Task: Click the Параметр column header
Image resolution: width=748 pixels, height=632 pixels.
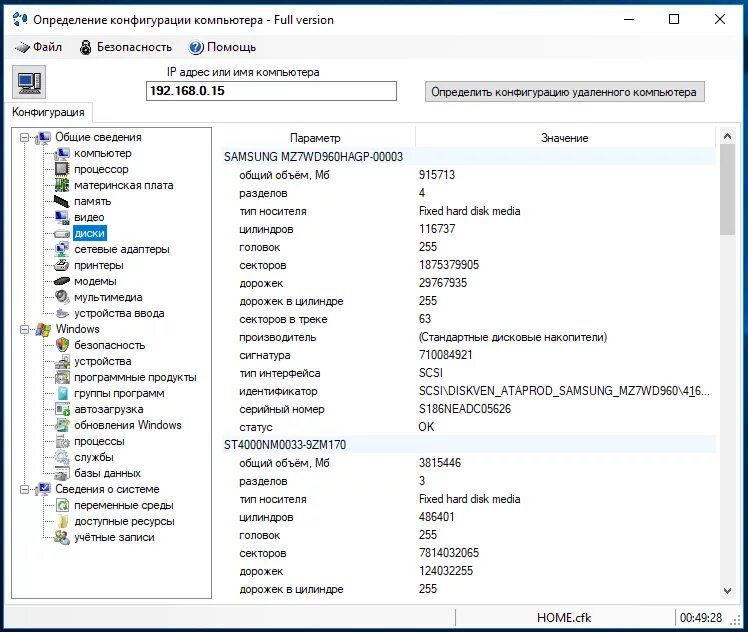Action: pyautogui.click(x=315, y=138)
